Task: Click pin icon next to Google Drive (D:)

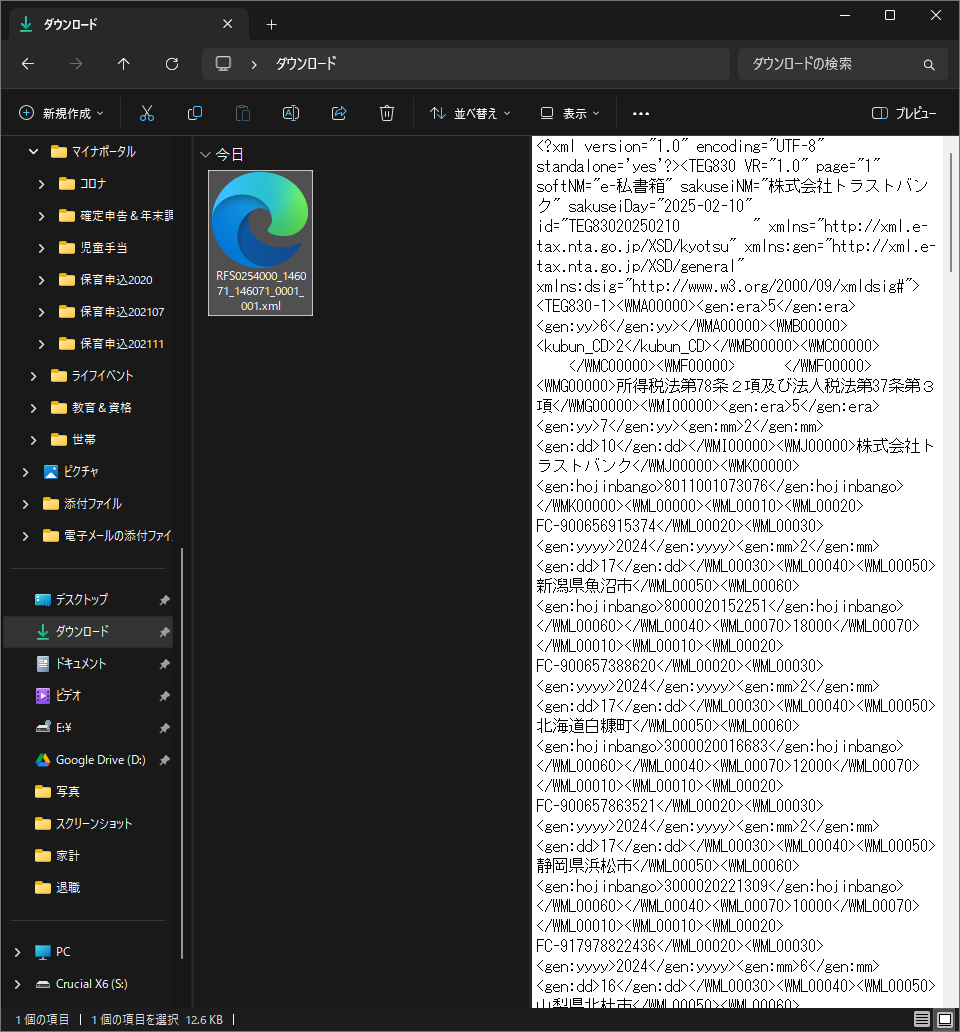Action: [x=164, y=760]
